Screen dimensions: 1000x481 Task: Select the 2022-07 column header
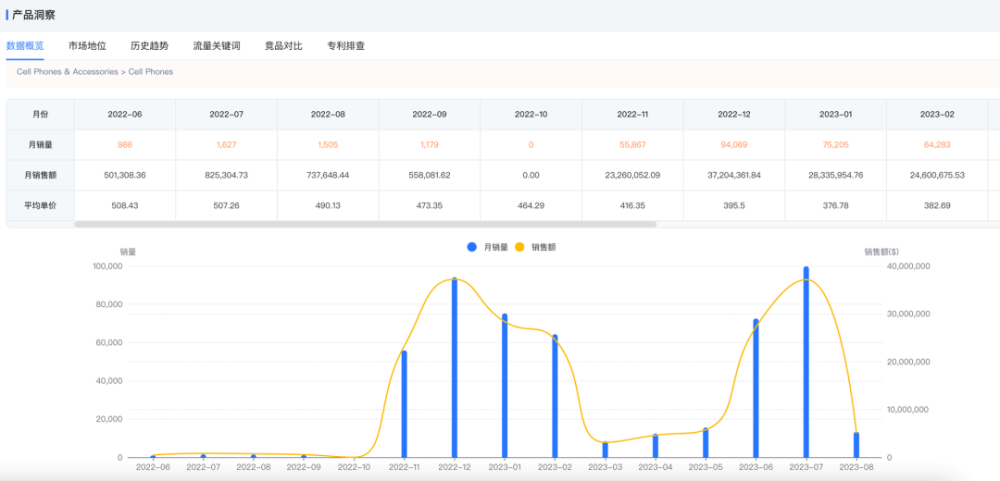point(226,114)
